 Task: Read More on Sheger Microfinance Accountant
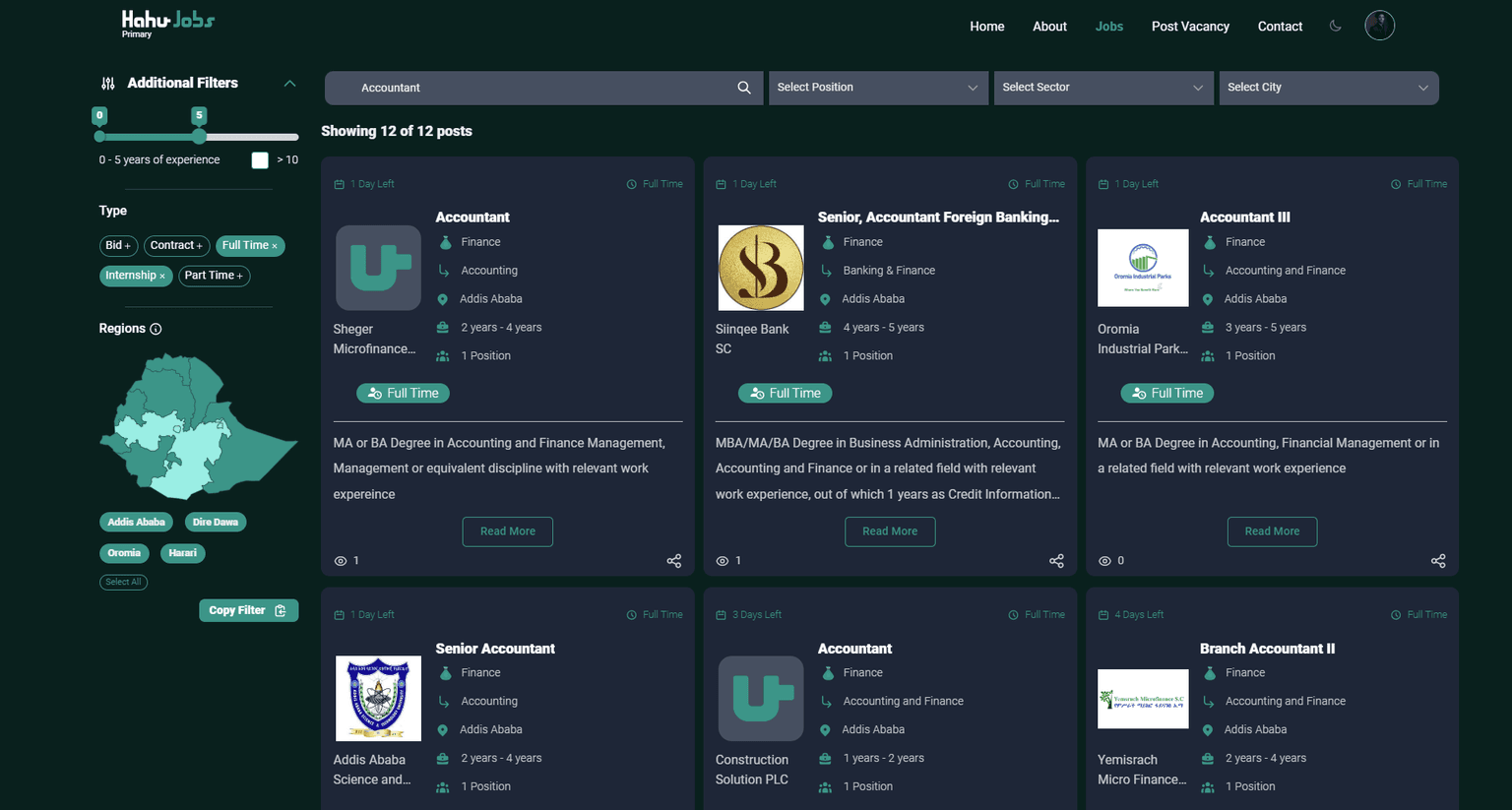coord(508,531)
